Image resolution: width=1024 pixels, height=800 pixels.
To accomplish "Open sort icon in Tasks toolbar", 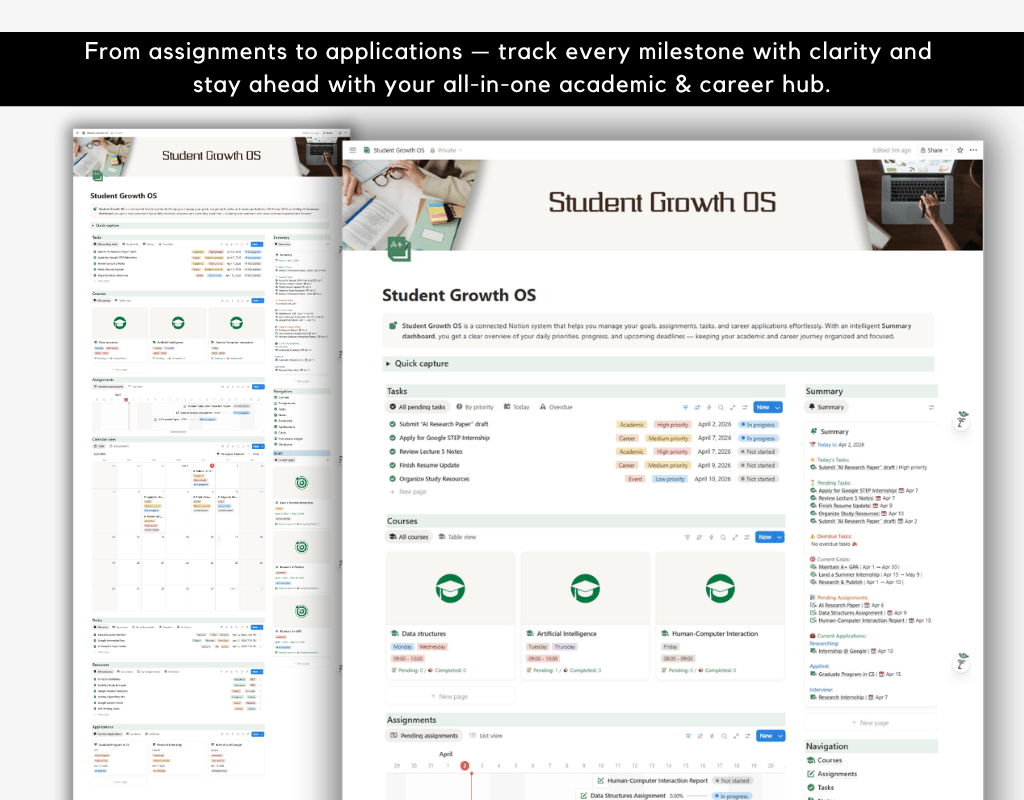I will pyautogui.click(x=697, y=408).
